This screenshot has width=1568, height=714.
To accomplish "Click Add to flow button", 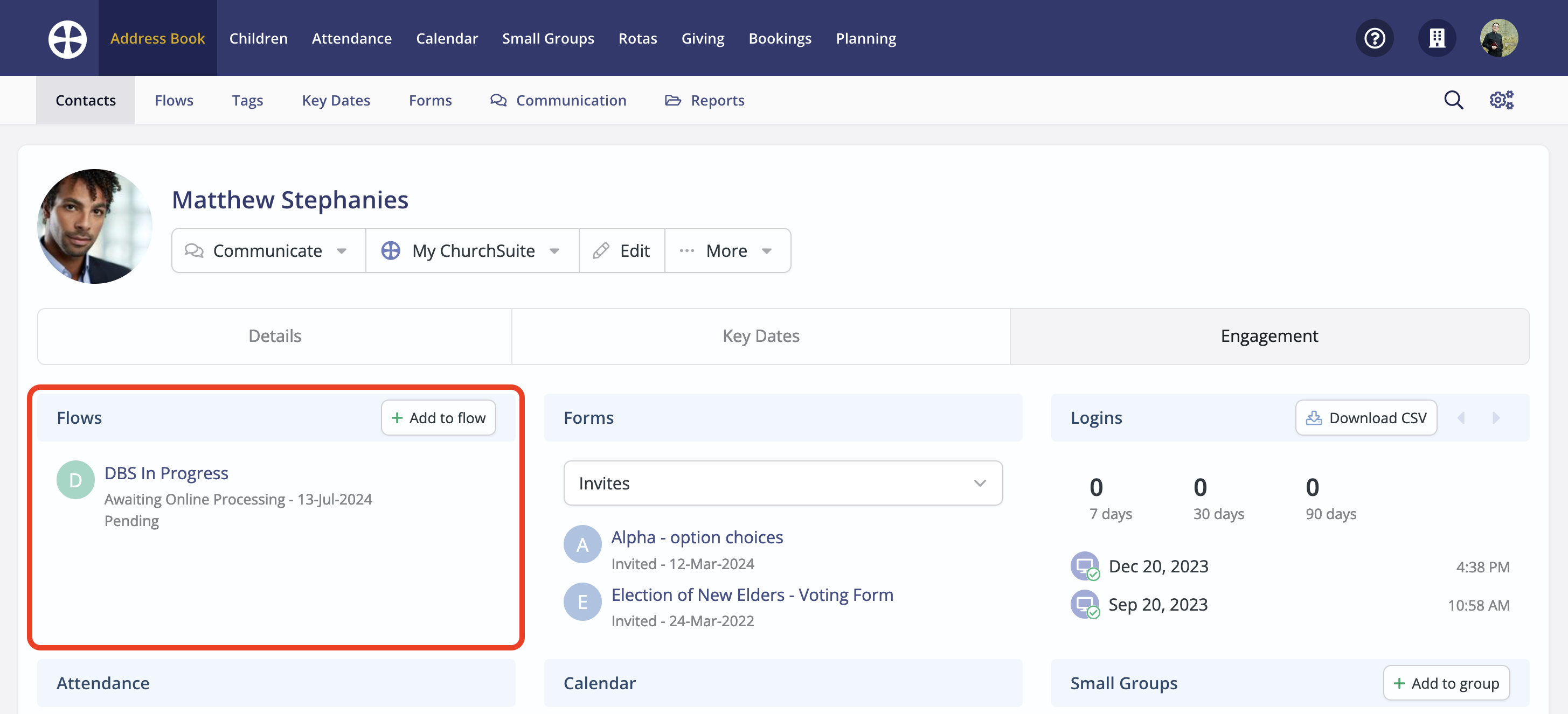I will pos(438,418).
